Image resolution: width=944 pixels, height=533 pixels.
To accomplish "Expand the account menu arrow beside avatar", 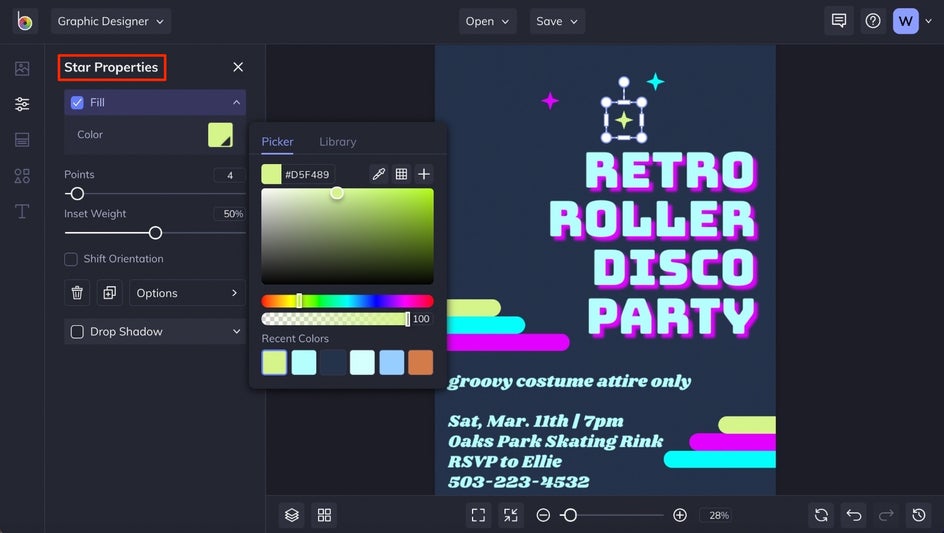I will (928, 21).
